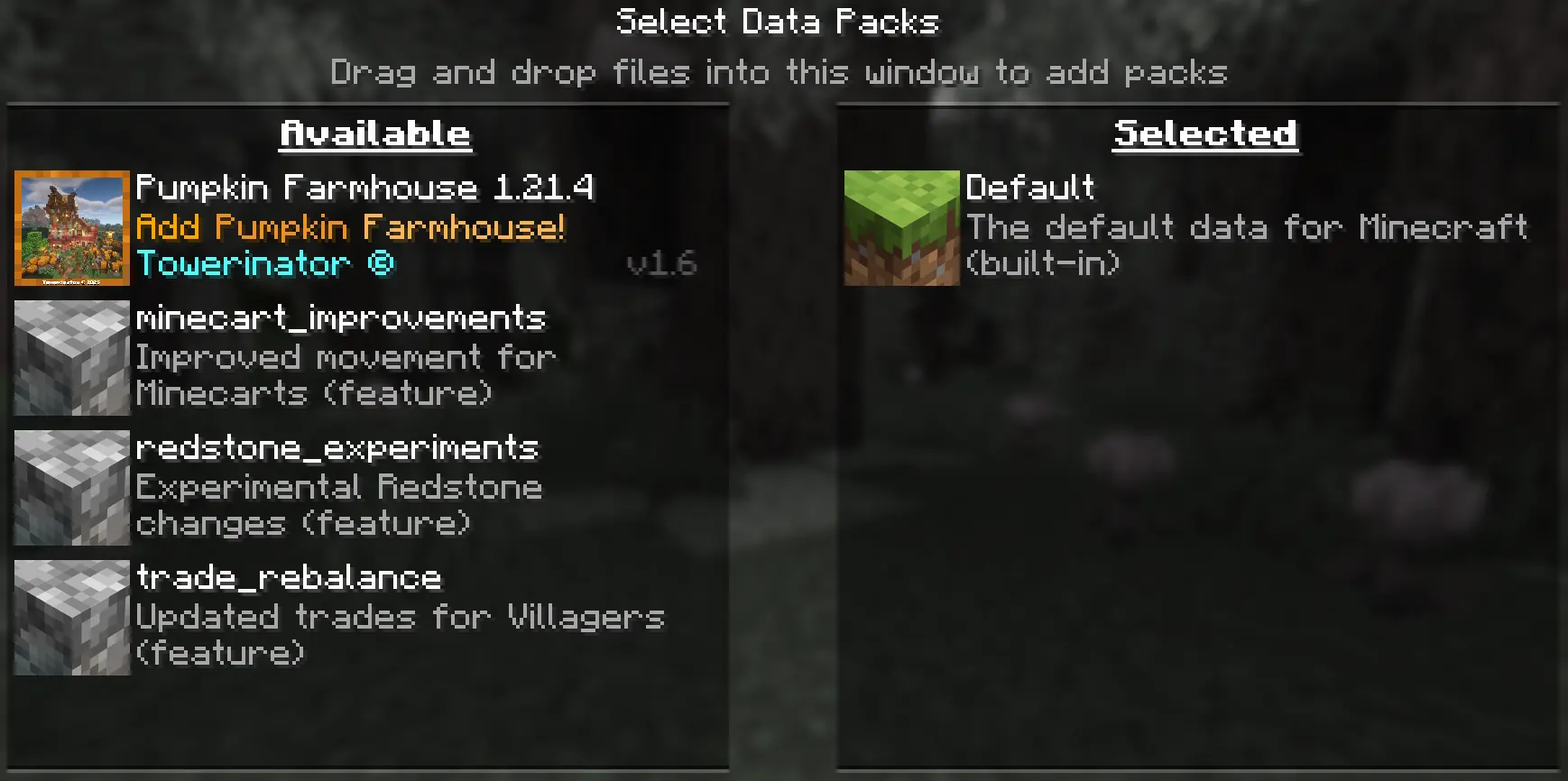Select the minecart_improvements pack name
Screen dimensions: 1568x781
pos(340,318)
